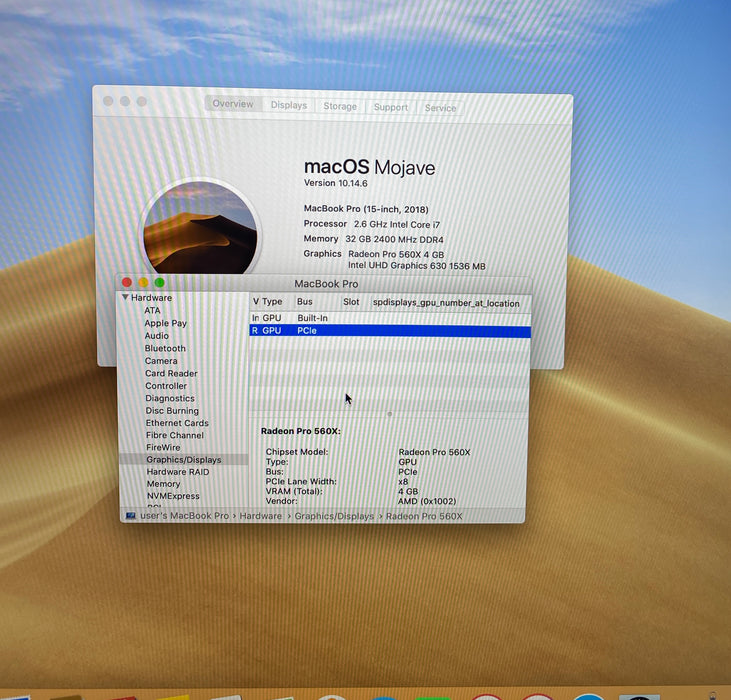Sort by the Slot column header
Image resolution: width=731 pixels, height=700 pixels.
click(351, 302)
